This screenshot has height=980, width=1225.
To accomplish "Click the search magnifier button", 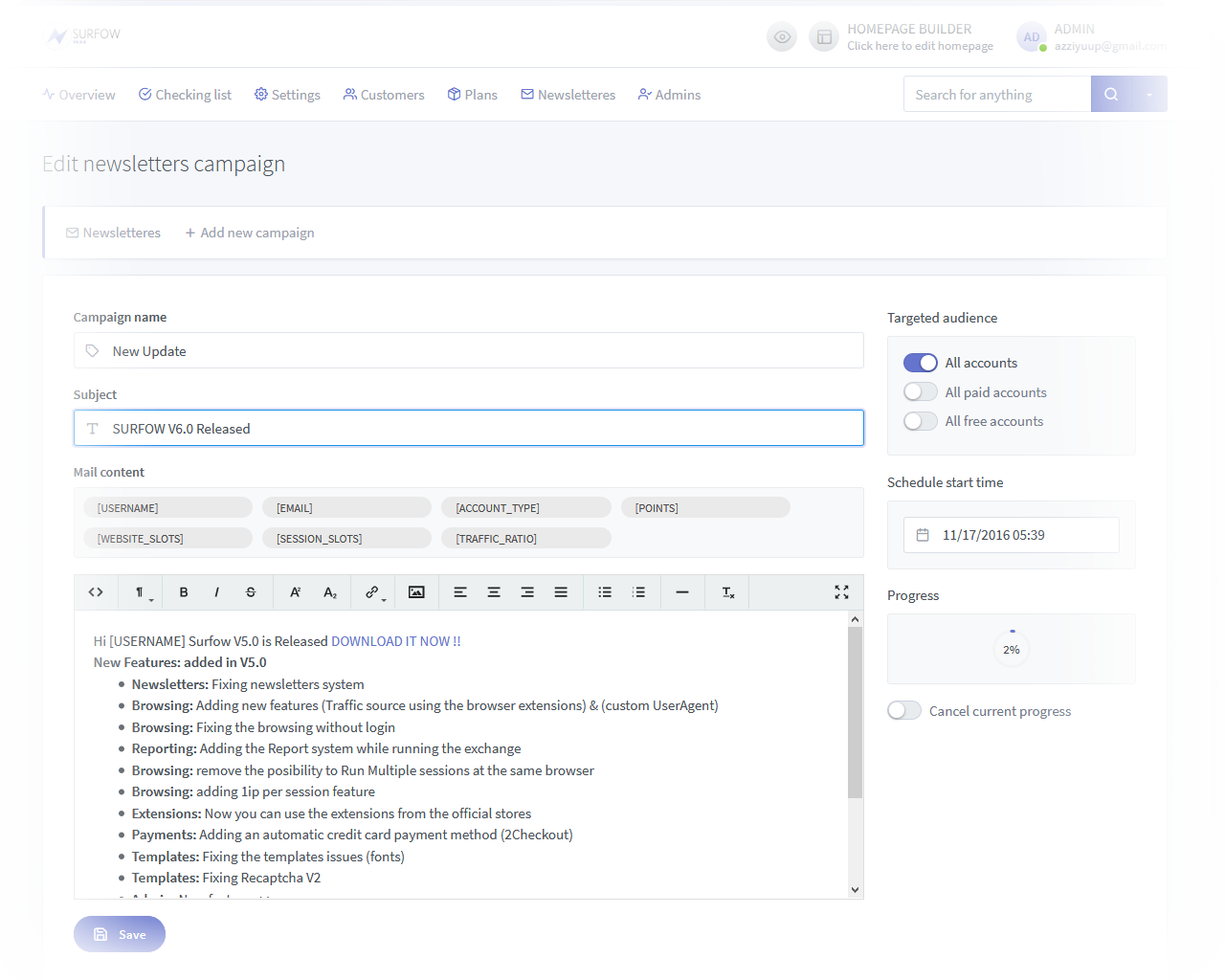I will 1111,94.
